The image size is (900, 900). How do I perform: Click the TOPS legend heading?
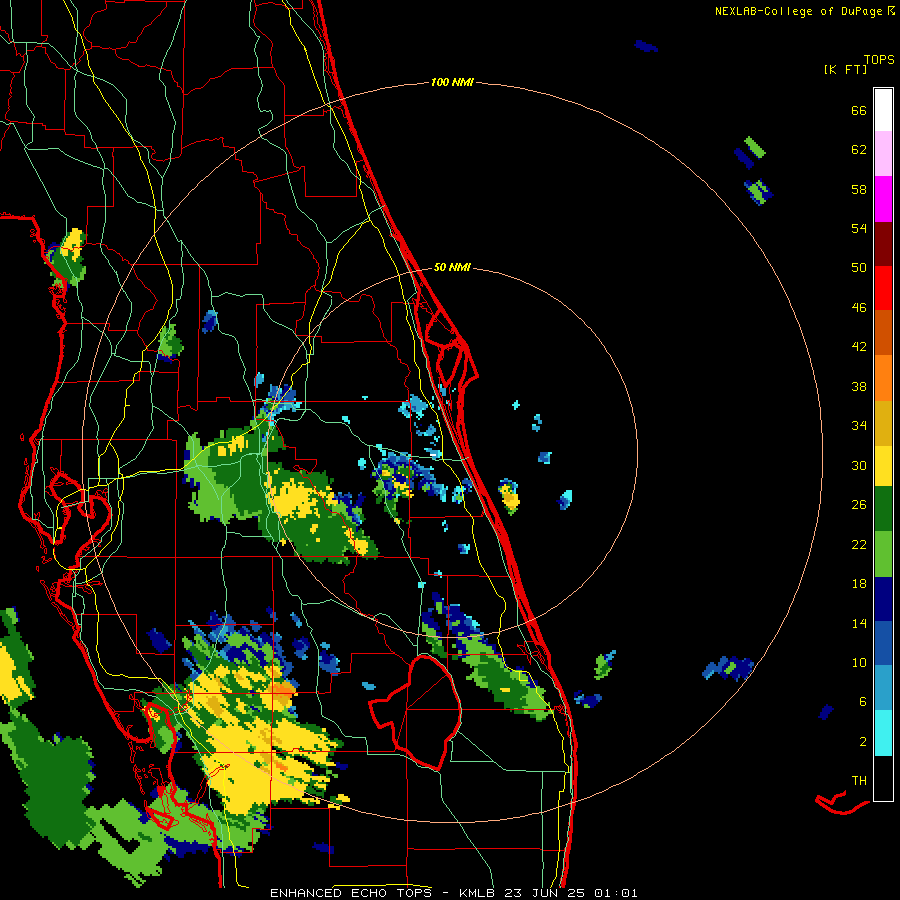(879, 59)
